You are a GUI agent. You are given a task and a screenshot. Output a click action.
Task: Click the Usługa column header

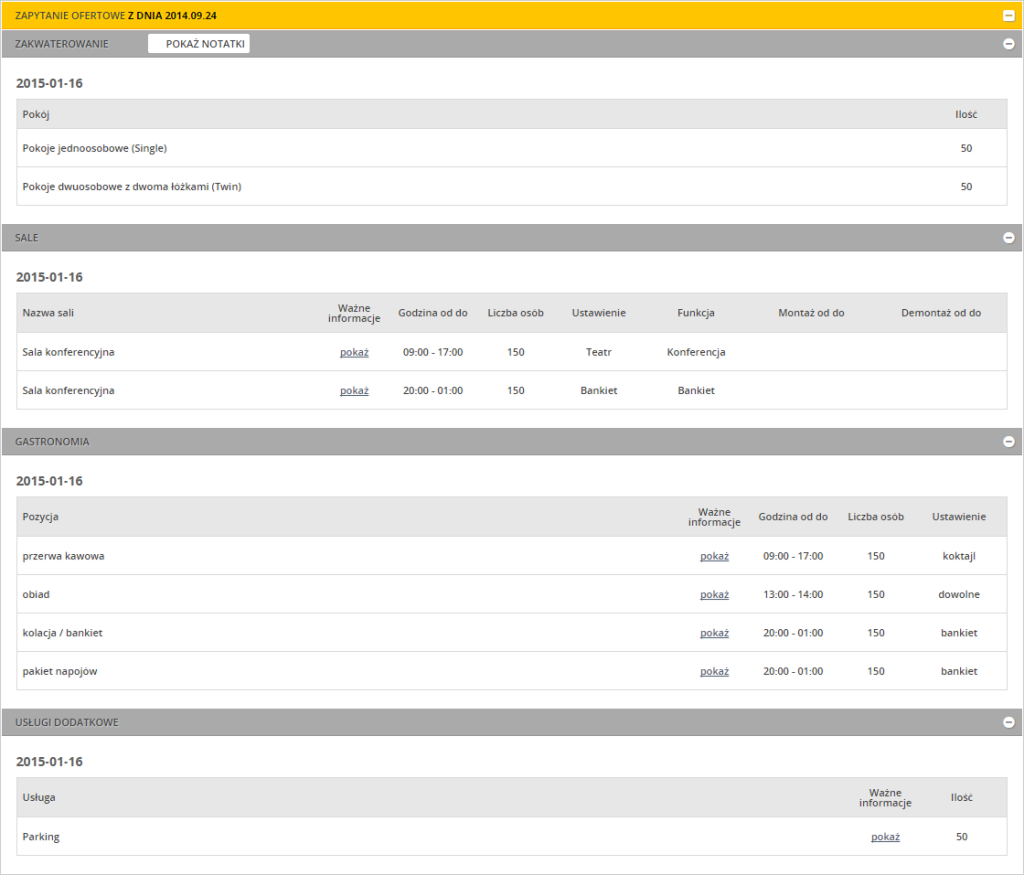coord(39,797)
